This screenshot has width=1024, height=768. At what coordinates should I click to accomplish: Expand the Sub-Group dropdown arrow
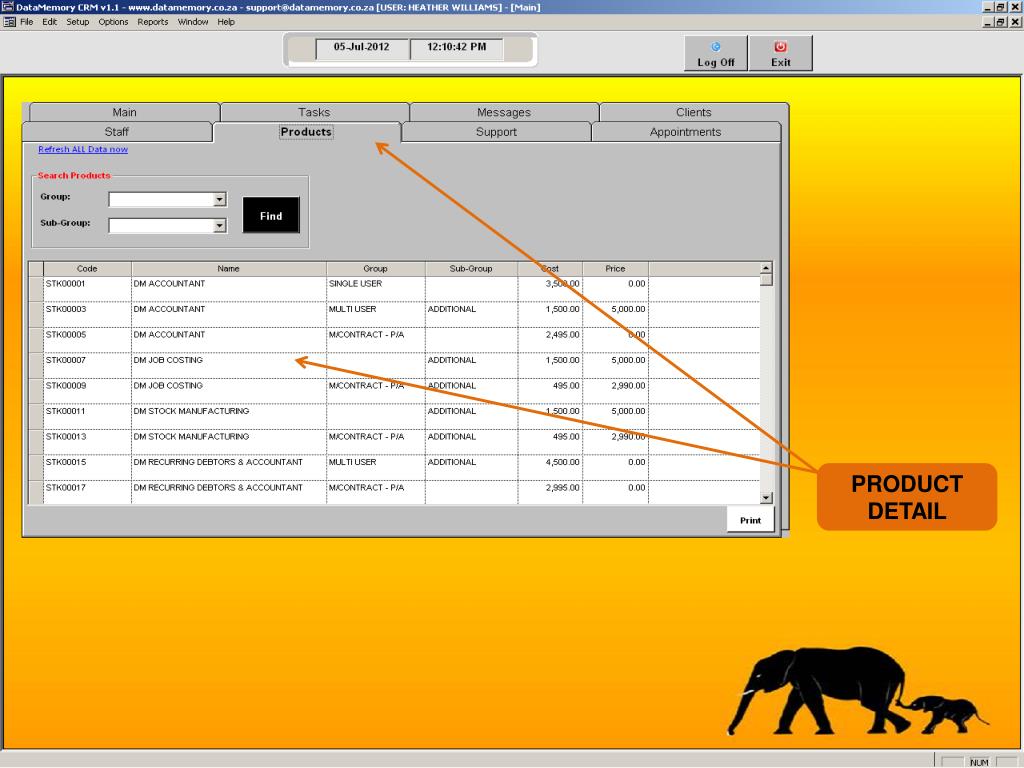(220, 226)
